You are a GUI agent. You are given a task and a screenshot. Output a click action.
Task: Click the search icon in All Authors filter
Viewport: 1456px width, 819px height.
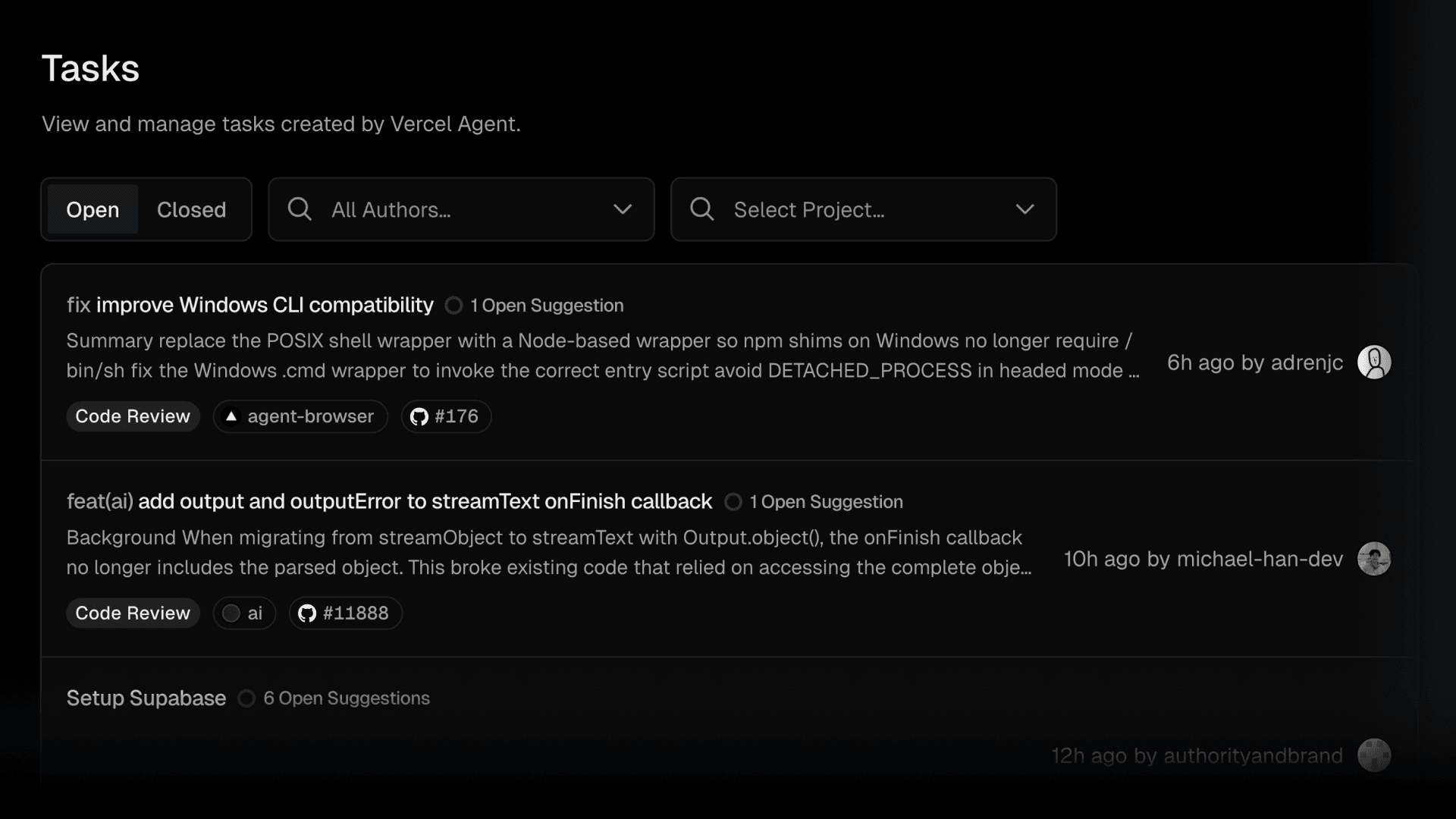300,209
